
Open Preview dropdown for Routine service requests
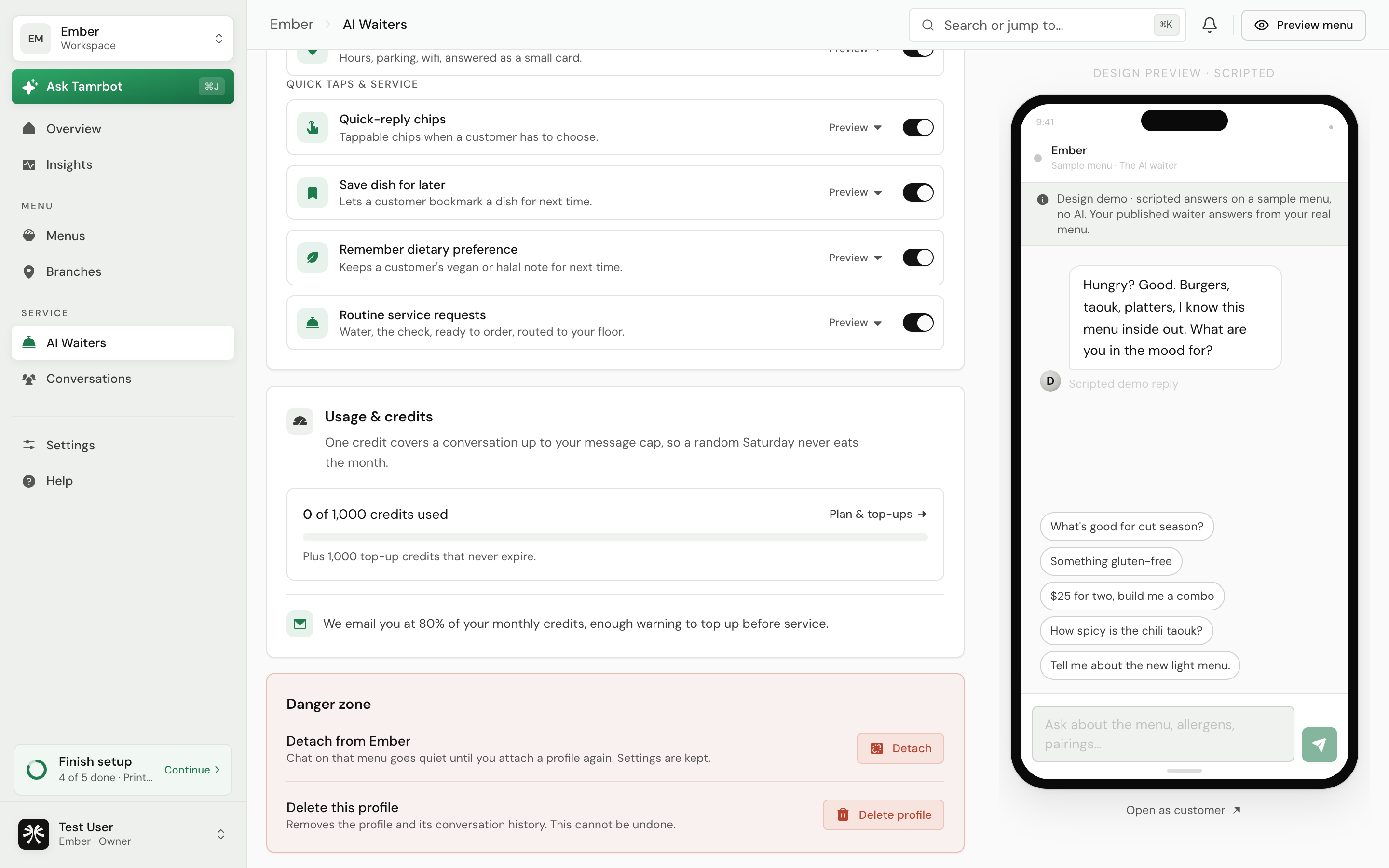pyautogui.click(x=855, y=323)
